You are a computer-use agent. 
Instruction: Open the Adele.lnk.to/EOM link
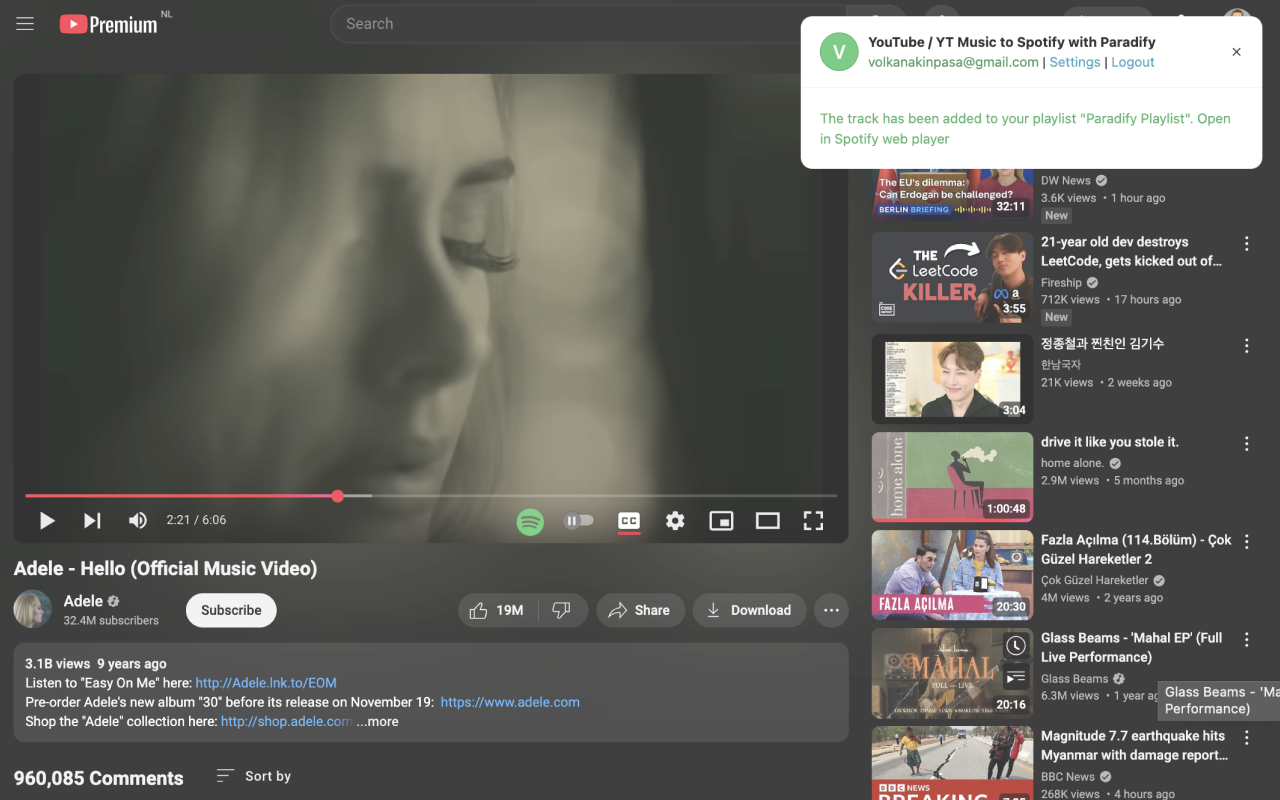266,683
